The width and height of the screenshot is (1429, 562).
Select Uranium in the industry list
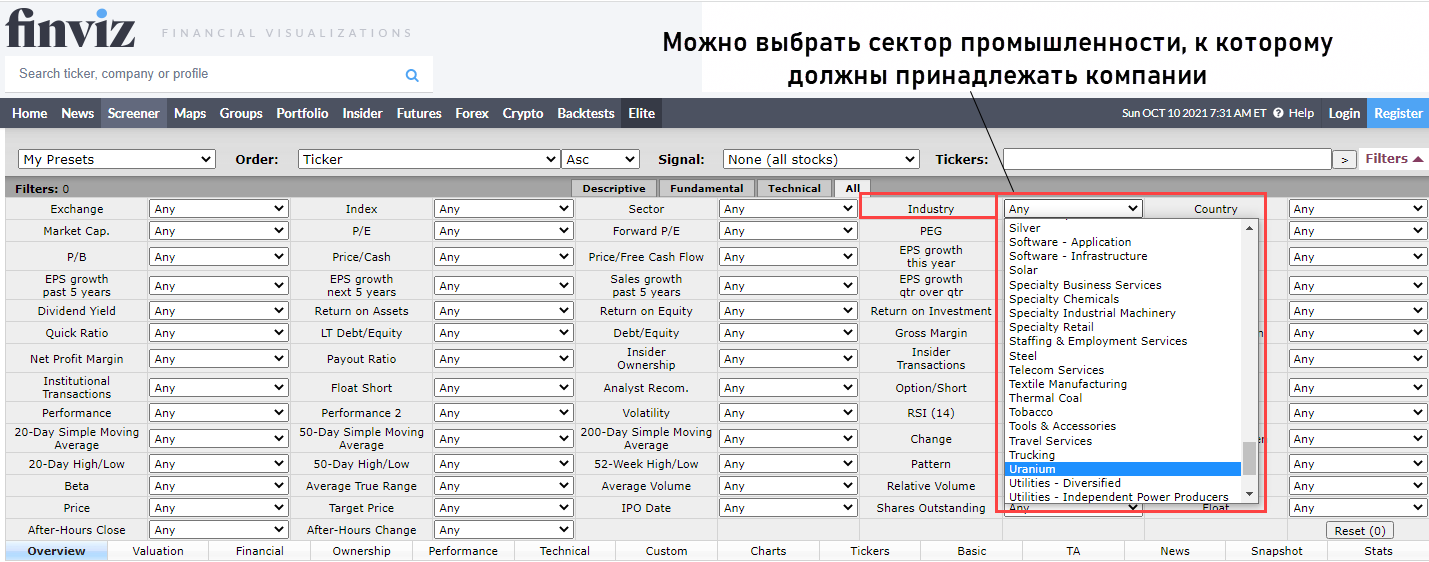pyautogui.click(x=1122, y=469)
